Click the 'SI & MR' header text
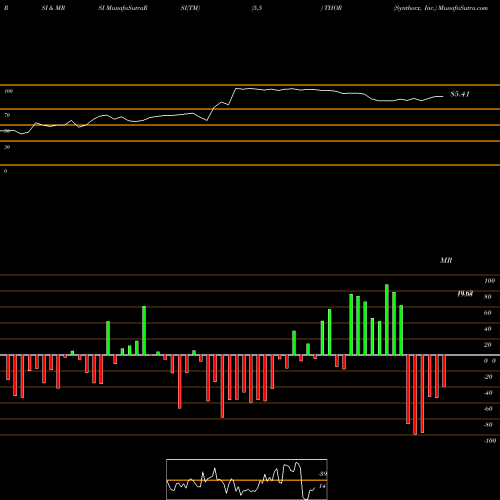The image size is (500, 500). pos(53,8)
